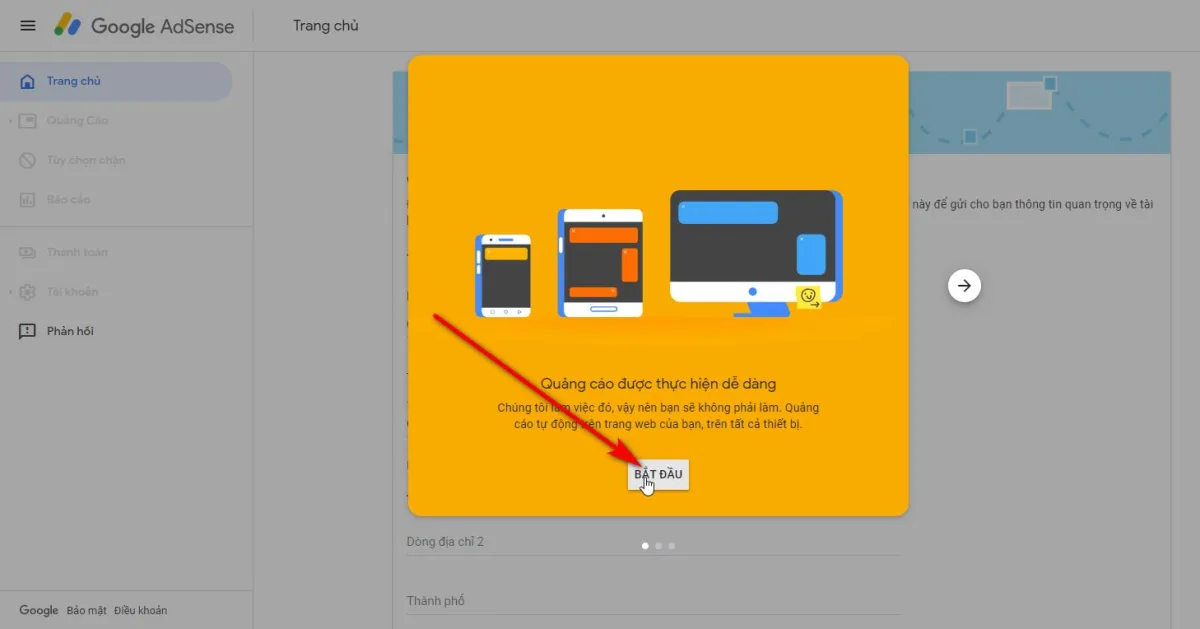Click the Báo cáo reports chart icon

click(28, 200)
